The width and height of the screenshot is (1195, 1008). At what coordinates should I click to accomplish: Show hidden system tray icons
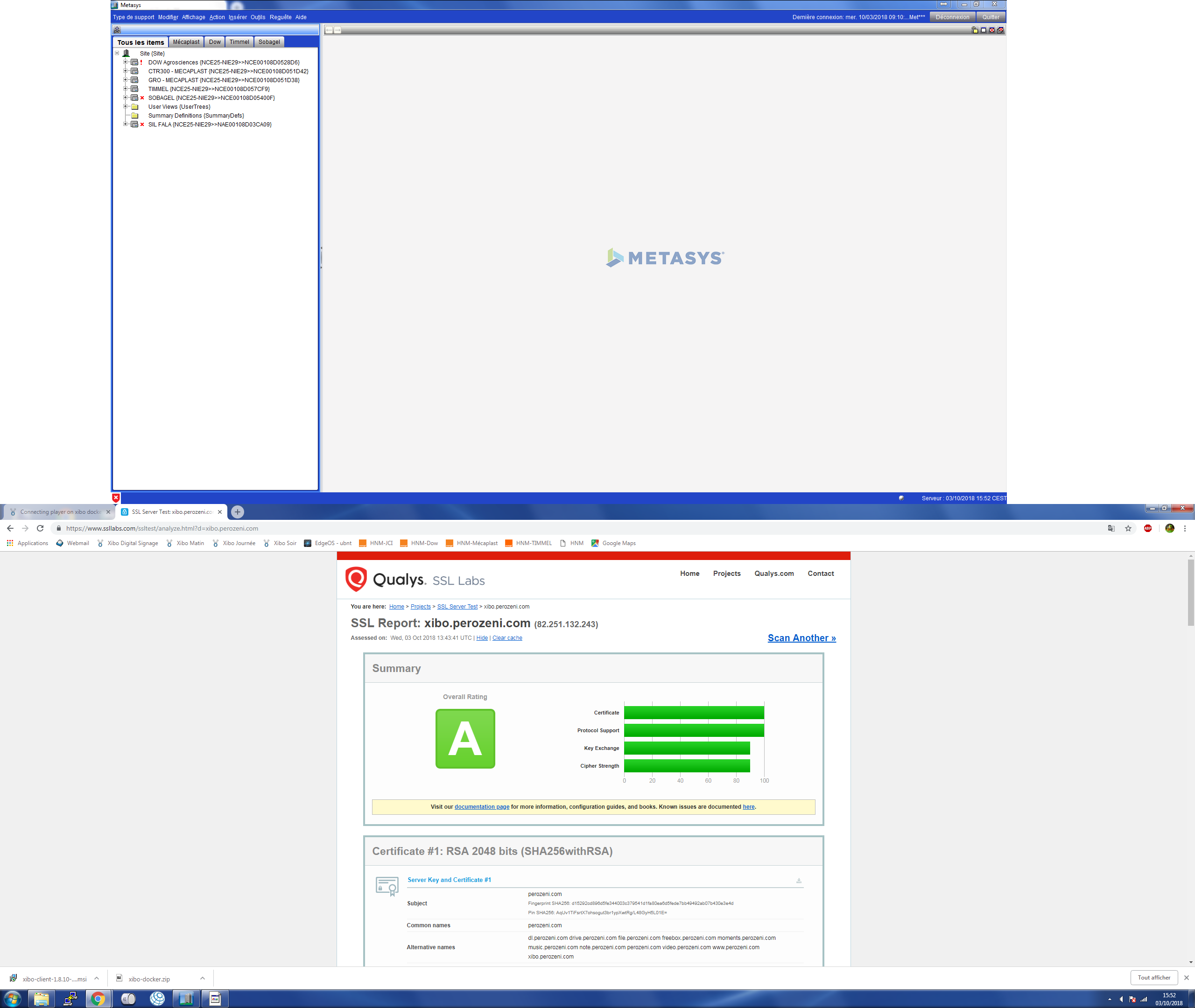pos(1110,999)
